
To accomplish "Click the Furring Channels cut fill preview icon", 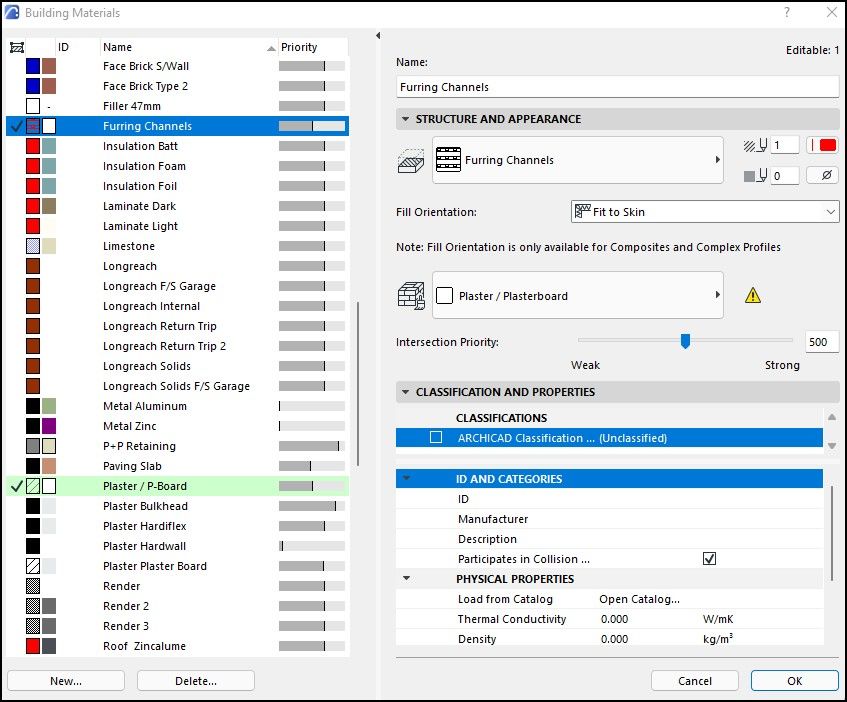I will pos(448,160).
